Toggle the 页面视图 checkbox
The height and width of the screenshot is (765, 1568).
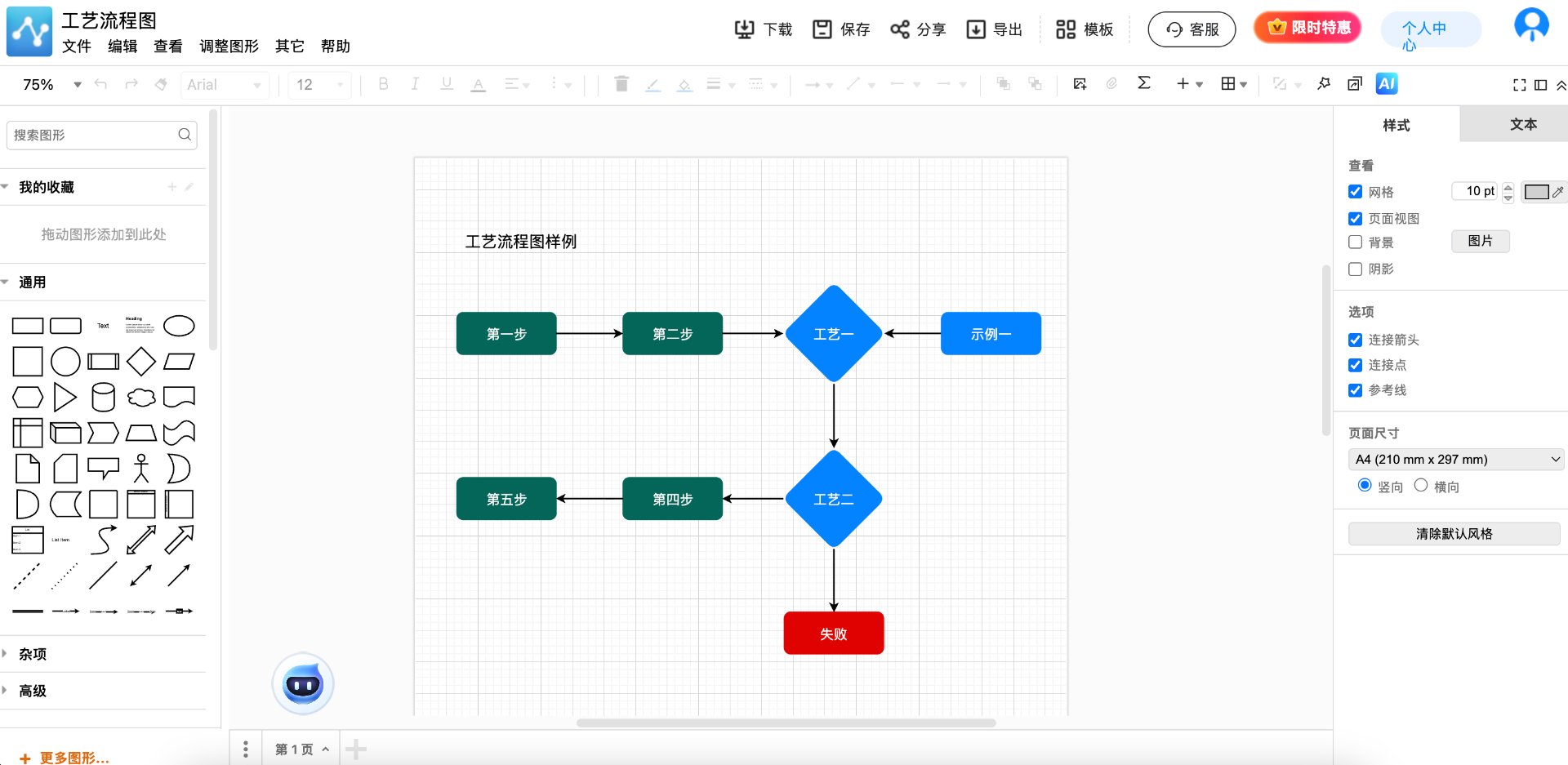[x=1356, y=219]
